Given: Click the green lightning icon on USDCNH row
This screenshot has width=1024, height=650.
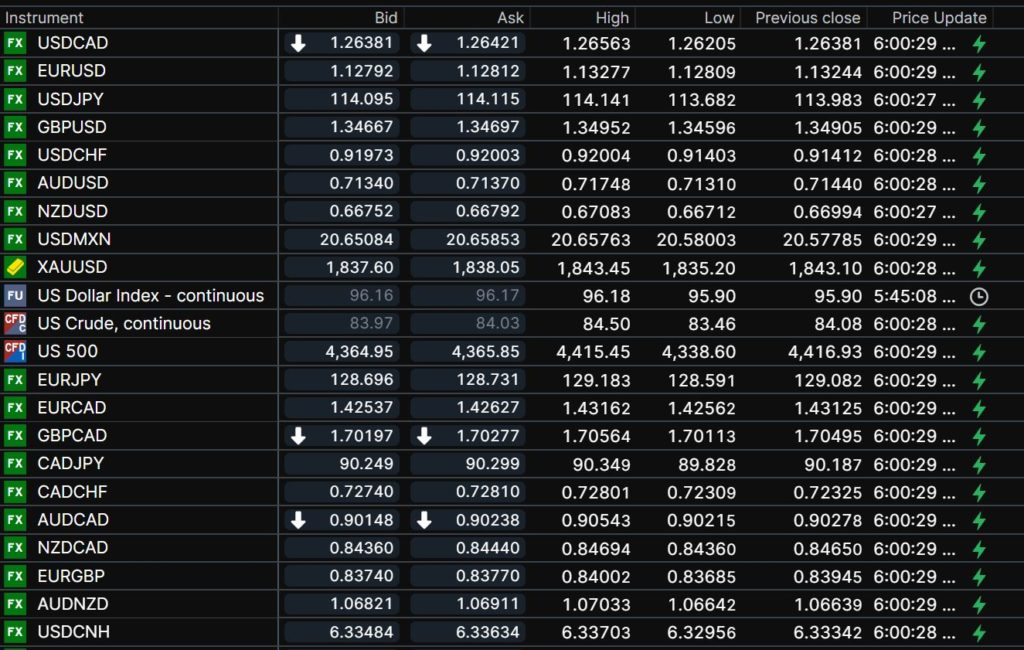Looking at the screenshot, I should coord(979,632).
